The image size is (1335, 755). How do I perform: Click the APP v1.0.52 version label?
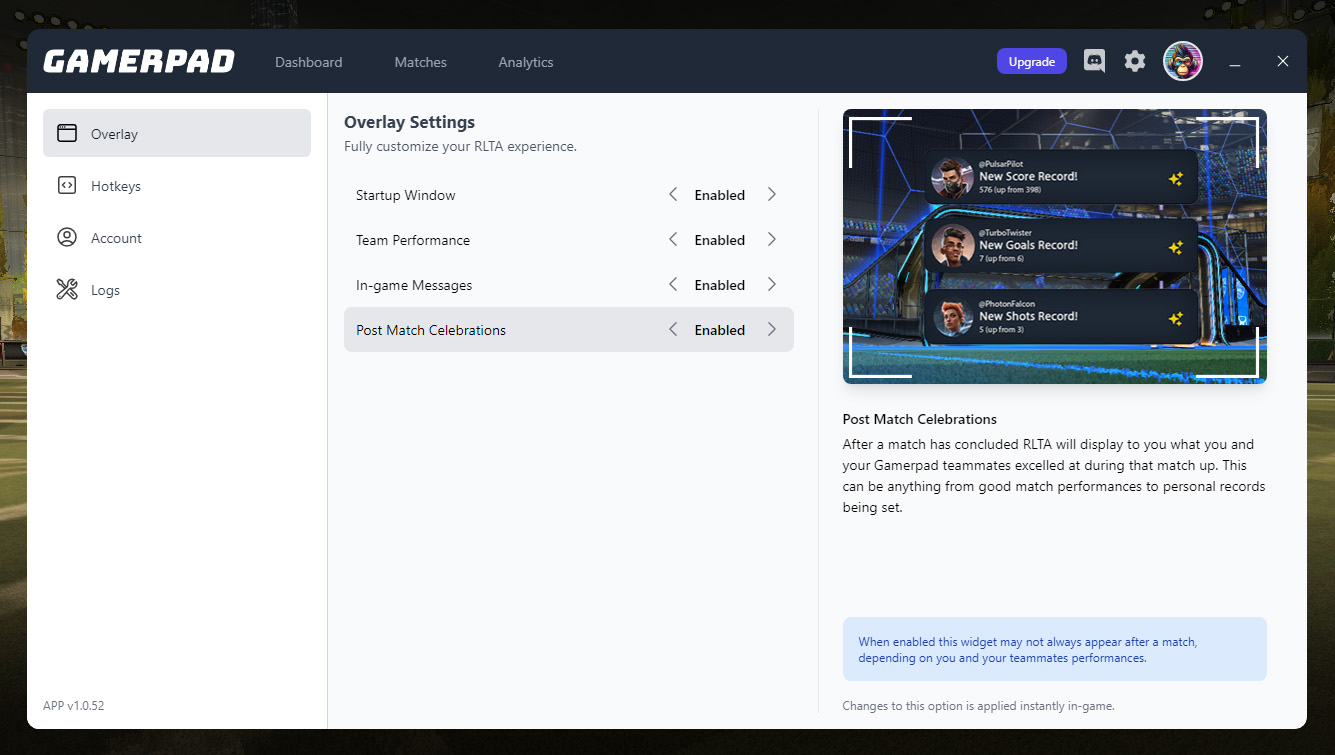pyautogui.click(x=73, y=705)
